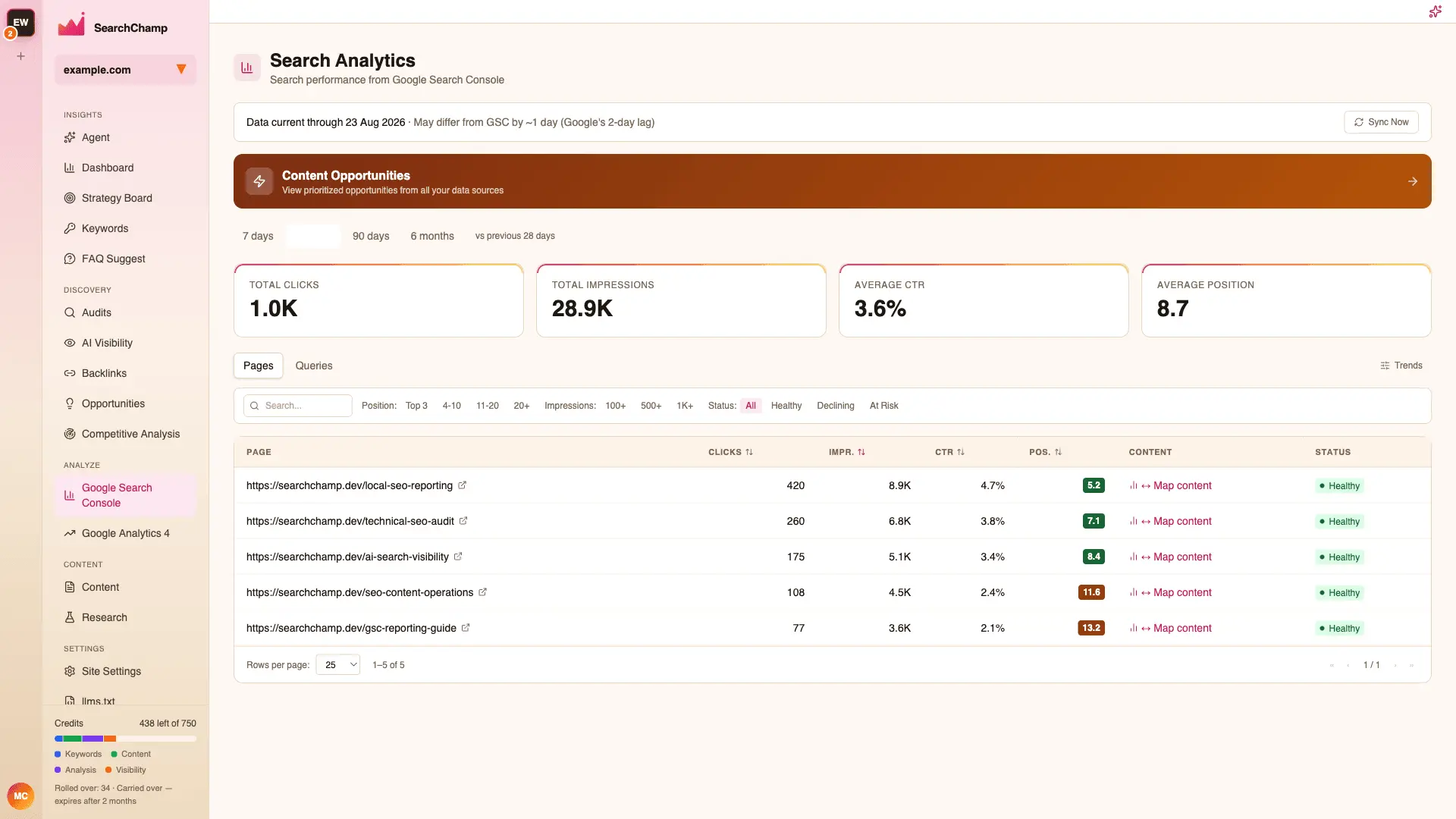
Task: Open external link for ai-search-visibility page
Action: click(x=458, y=557)
